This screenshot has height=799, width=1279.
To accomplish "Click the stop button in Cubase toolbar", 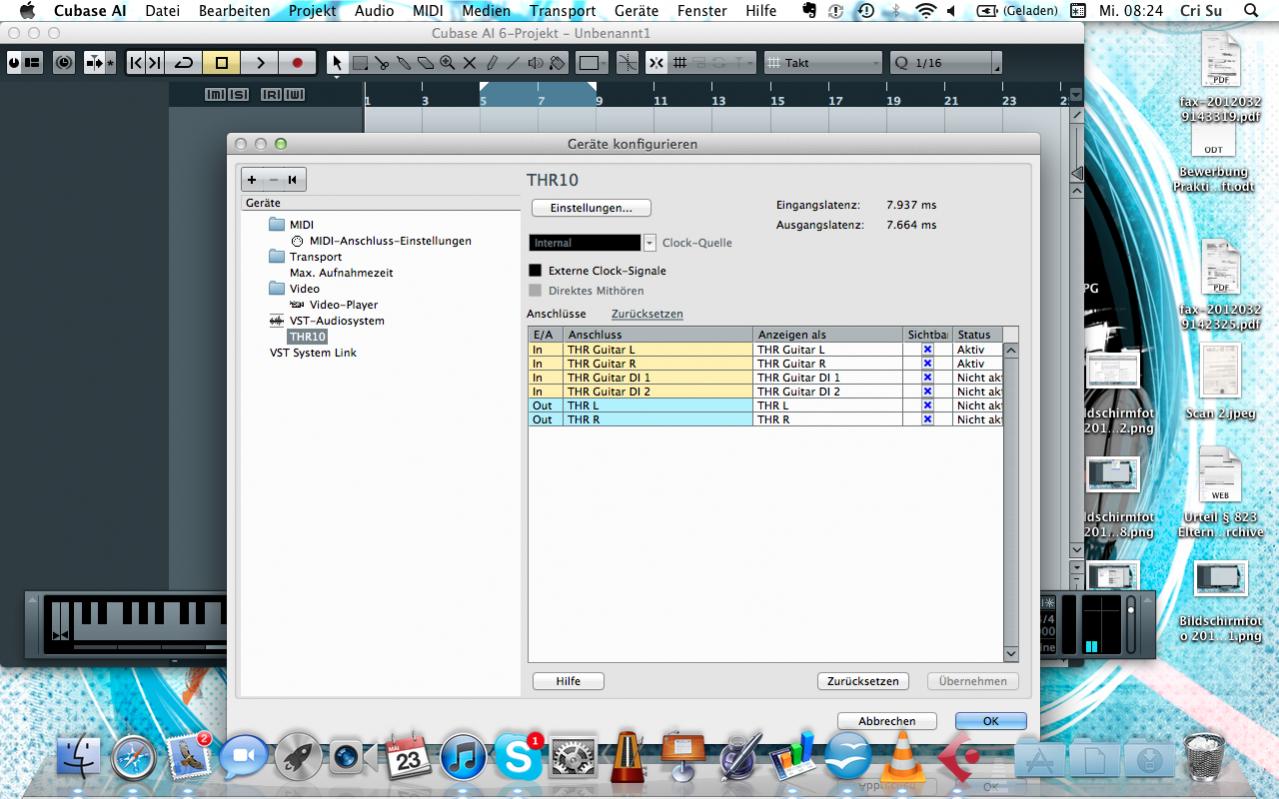I will pos(222,62).
